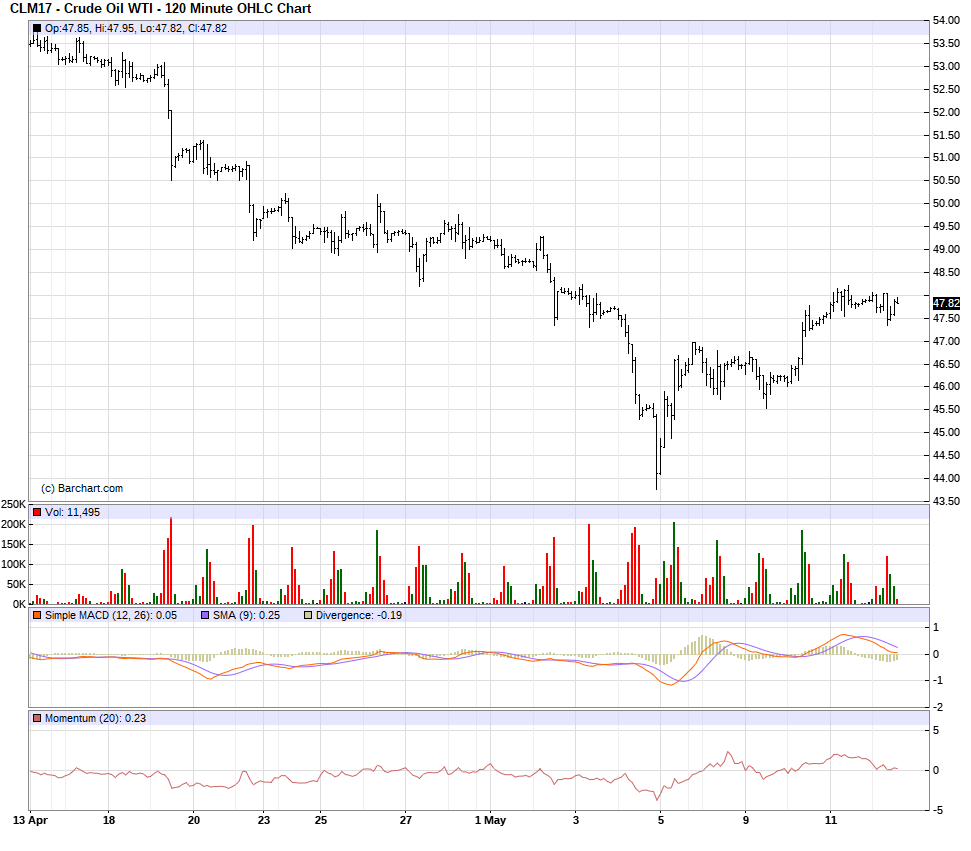Click the 200K volume axis label
This screenshot has width=971, height=851.
pos(14,524)
